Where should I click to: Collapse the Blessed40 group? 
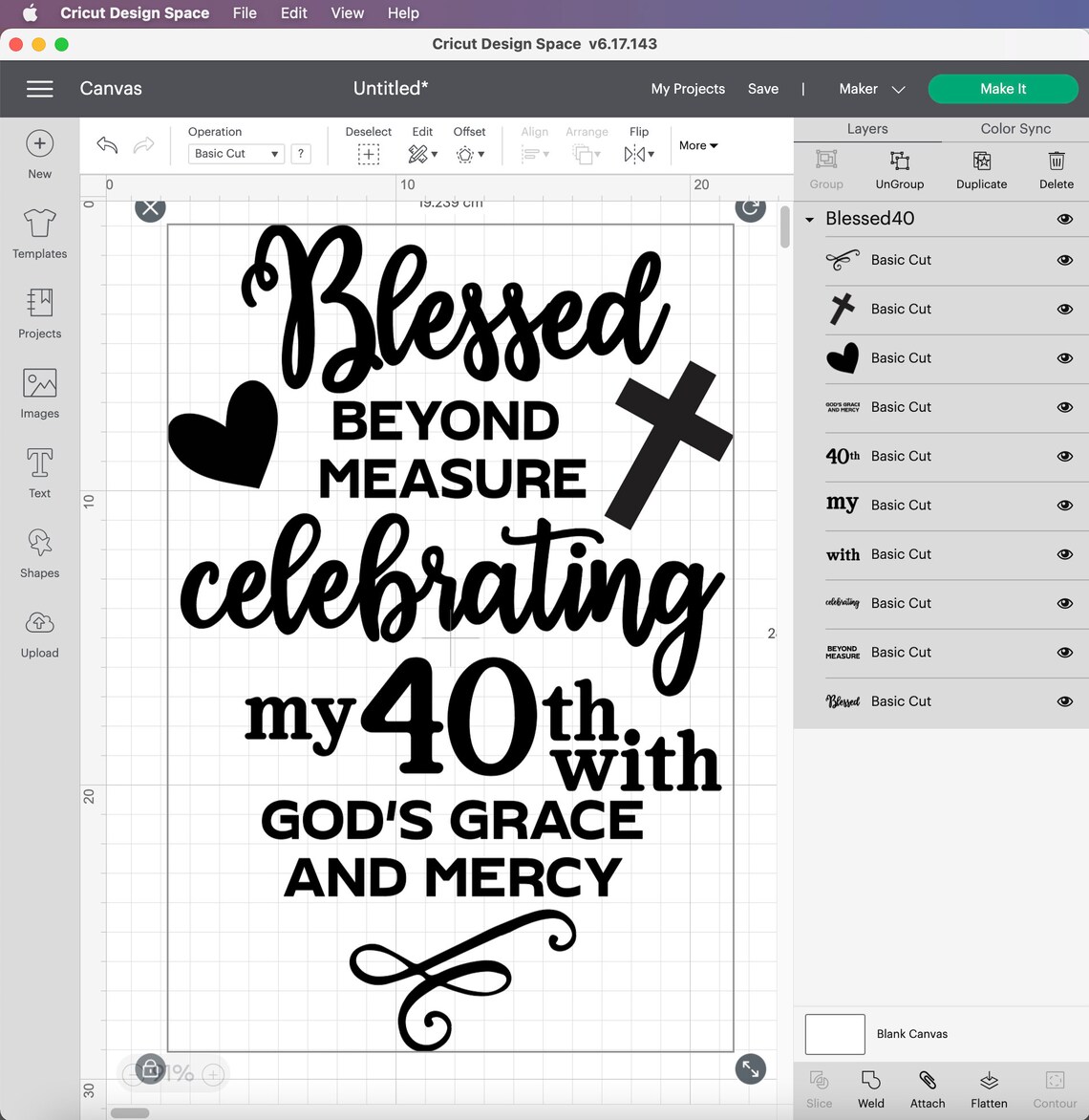pos(809,219)
